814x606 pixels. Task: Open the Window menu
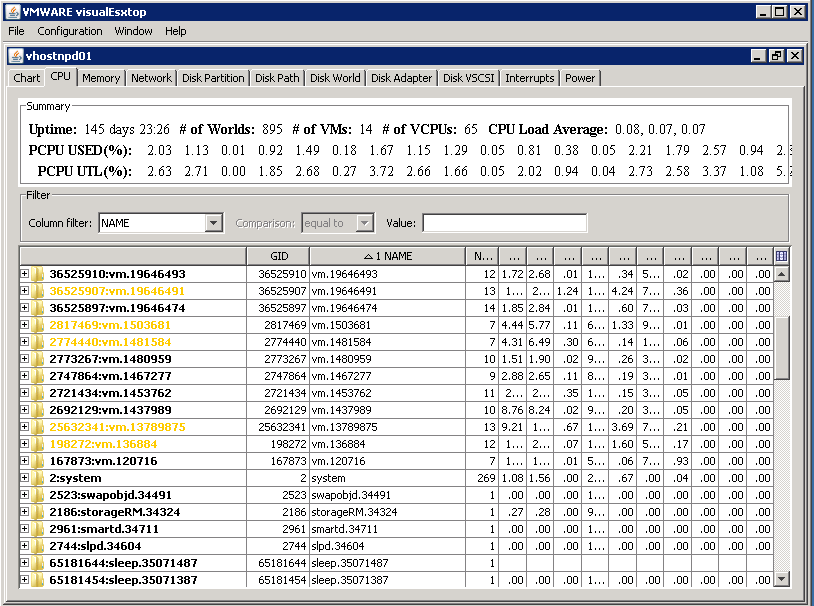click(133, 31)
